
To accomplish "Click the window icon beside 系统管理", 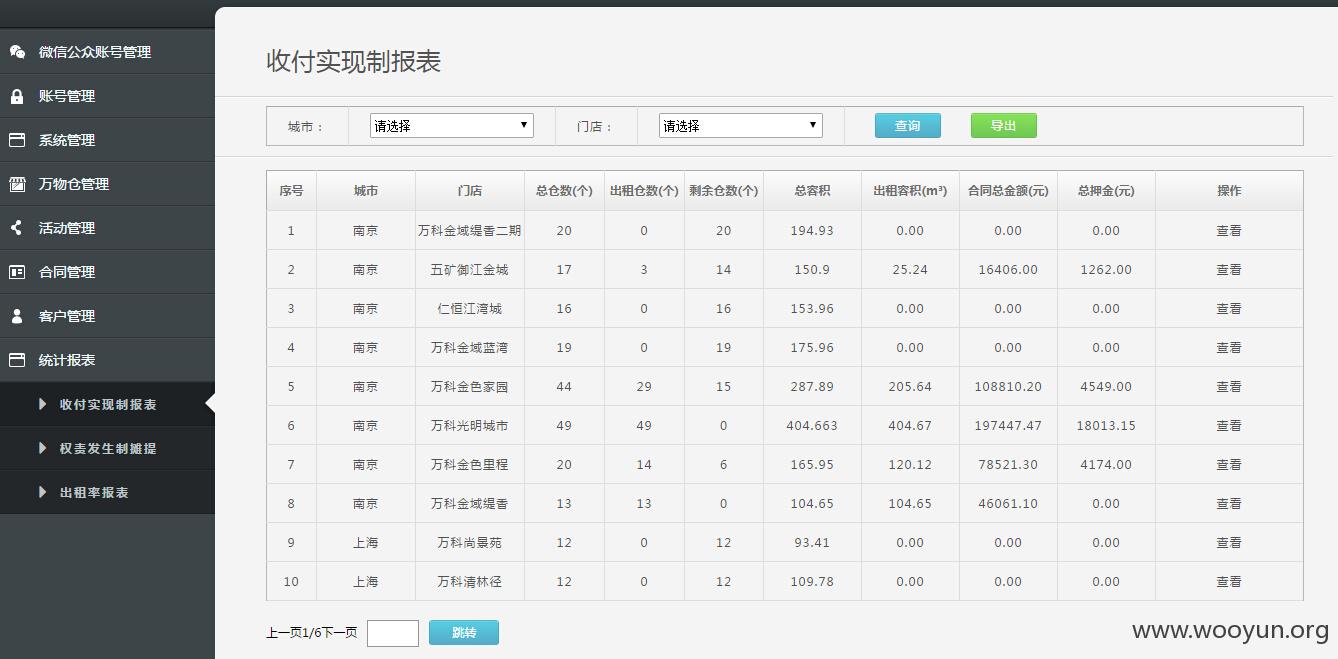I will coord(17,140).
